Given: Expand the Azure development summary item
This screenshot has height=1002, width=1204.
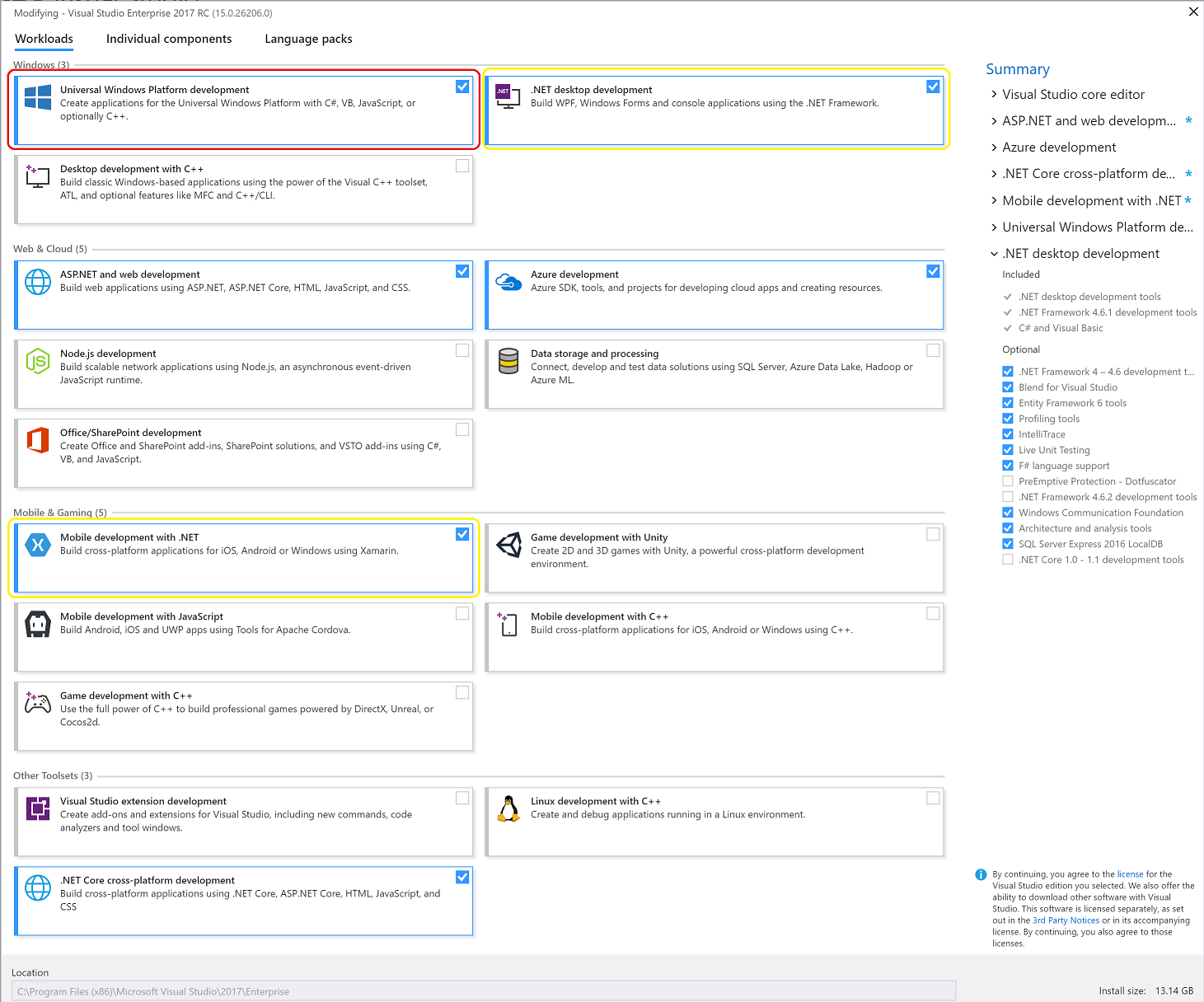Looking at the screenshot, I should [x=994, y=147].
